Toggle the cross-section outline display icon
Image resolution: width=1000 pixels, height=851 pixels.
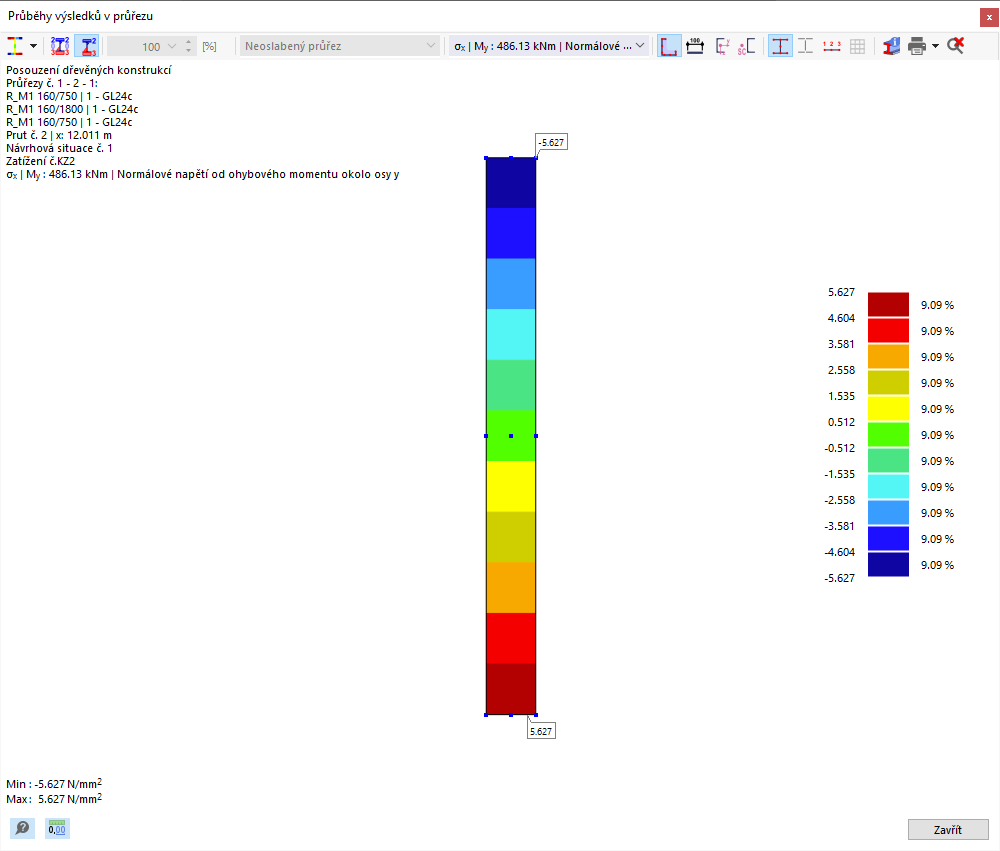coord(668,46)
